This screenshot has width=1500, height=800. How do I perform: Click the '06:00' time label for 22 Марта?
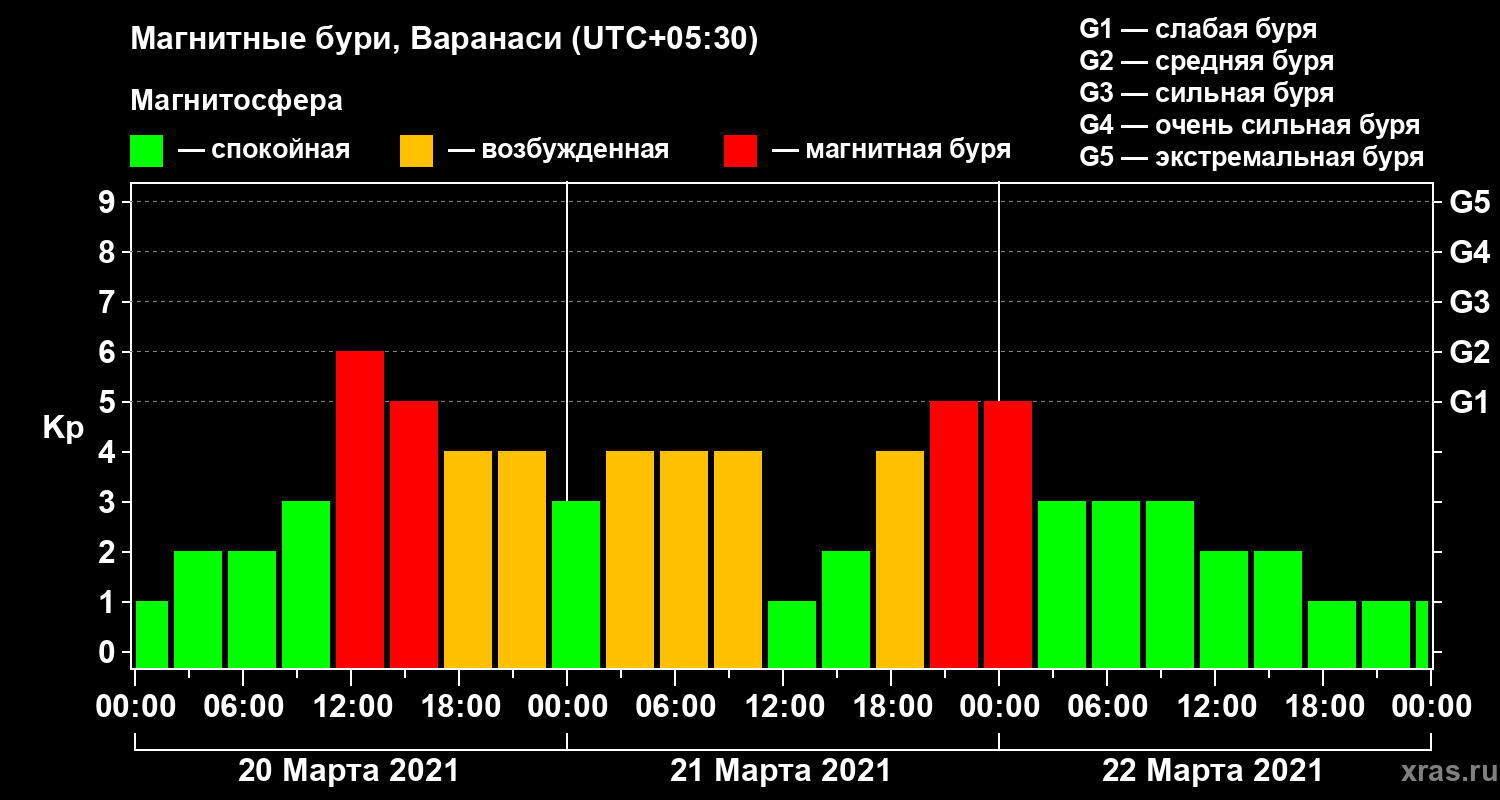point(1108,706)
